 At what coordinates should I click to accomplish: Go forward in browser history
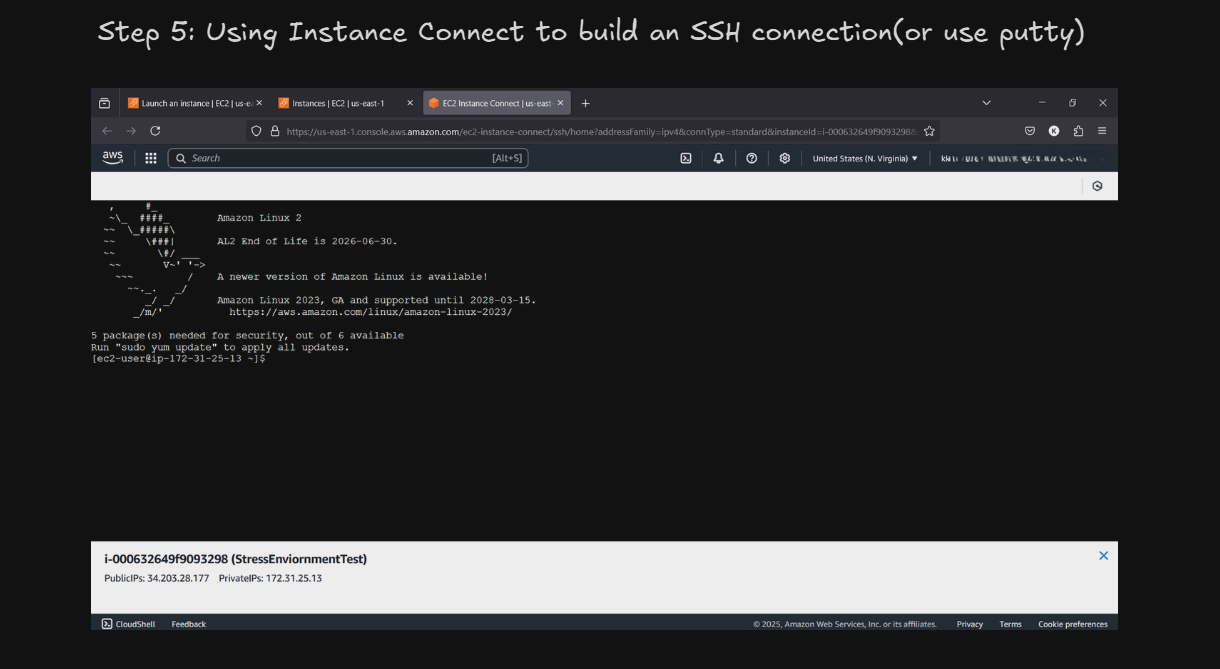131,131
